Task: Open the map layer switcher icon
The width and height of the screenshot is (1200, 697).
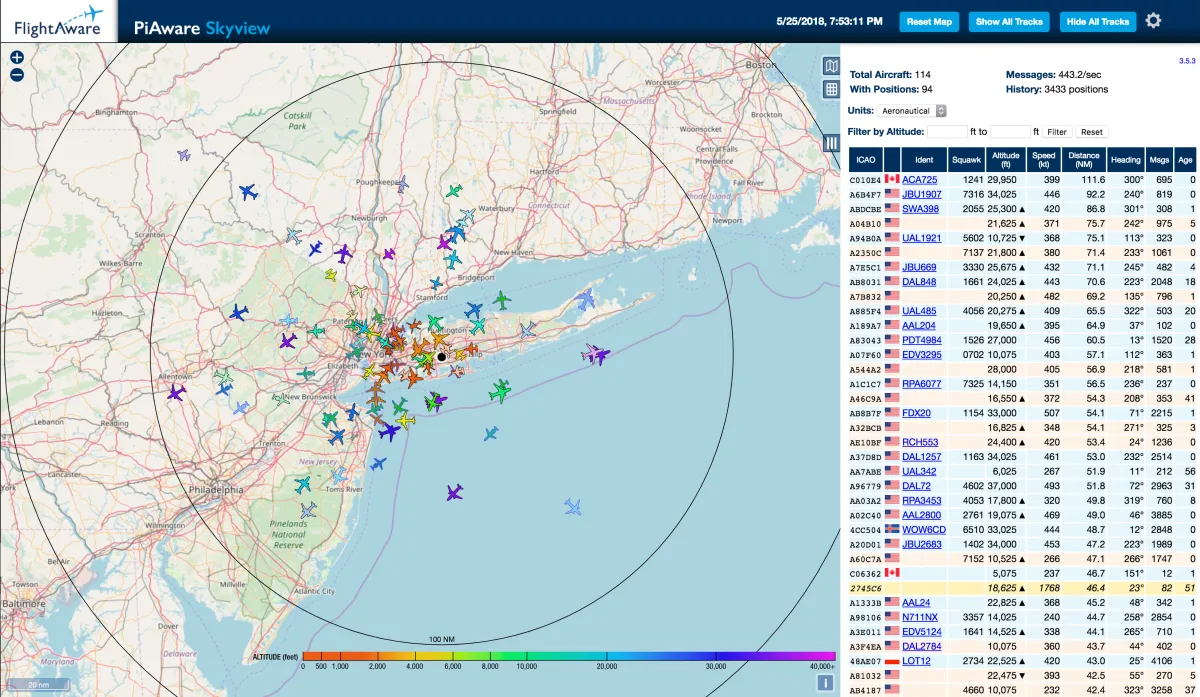Action: (x=830, y=66)
